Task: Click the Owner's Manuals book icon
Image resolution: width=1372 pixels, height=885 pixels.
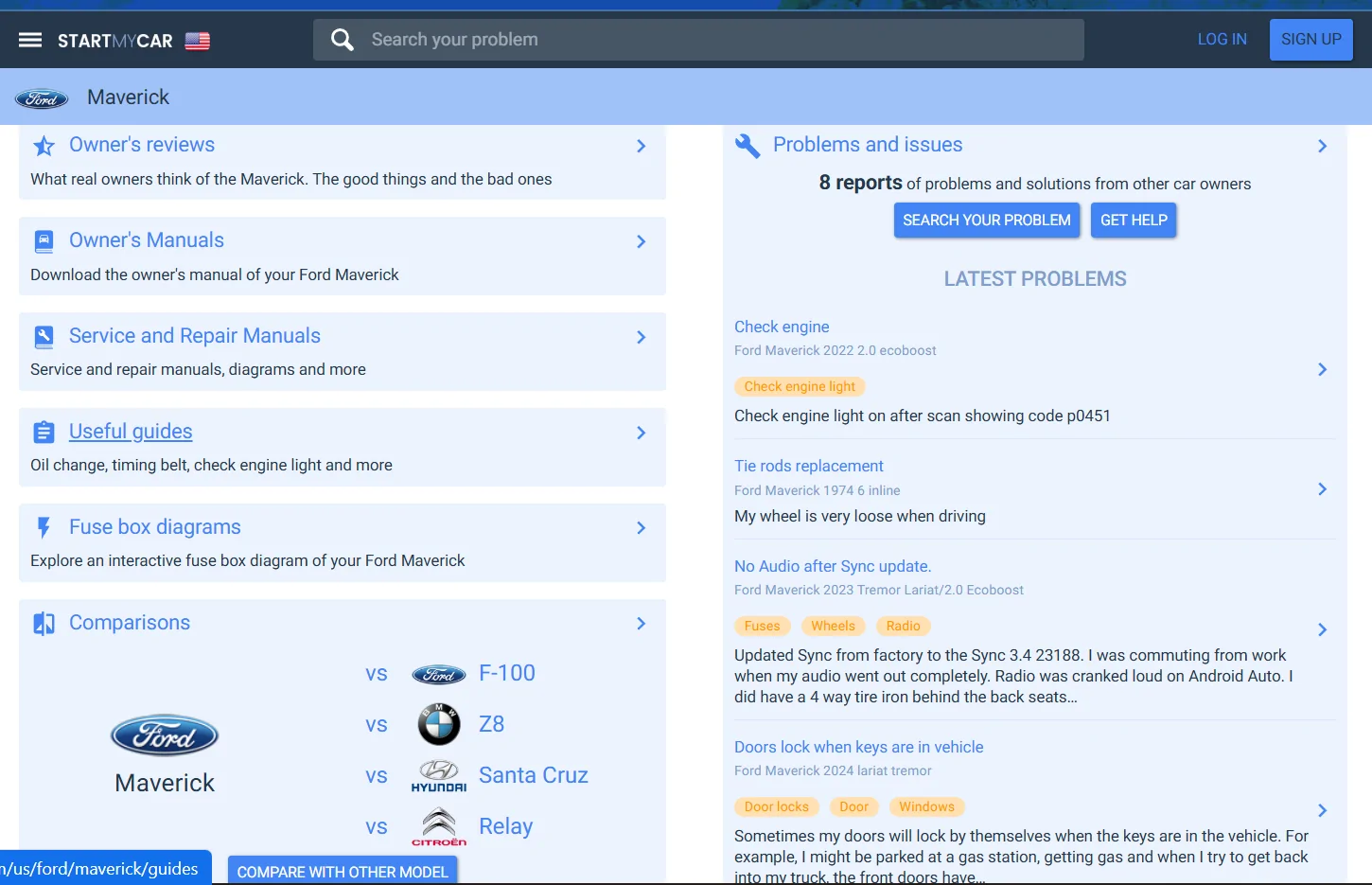Action: [44, 241]
